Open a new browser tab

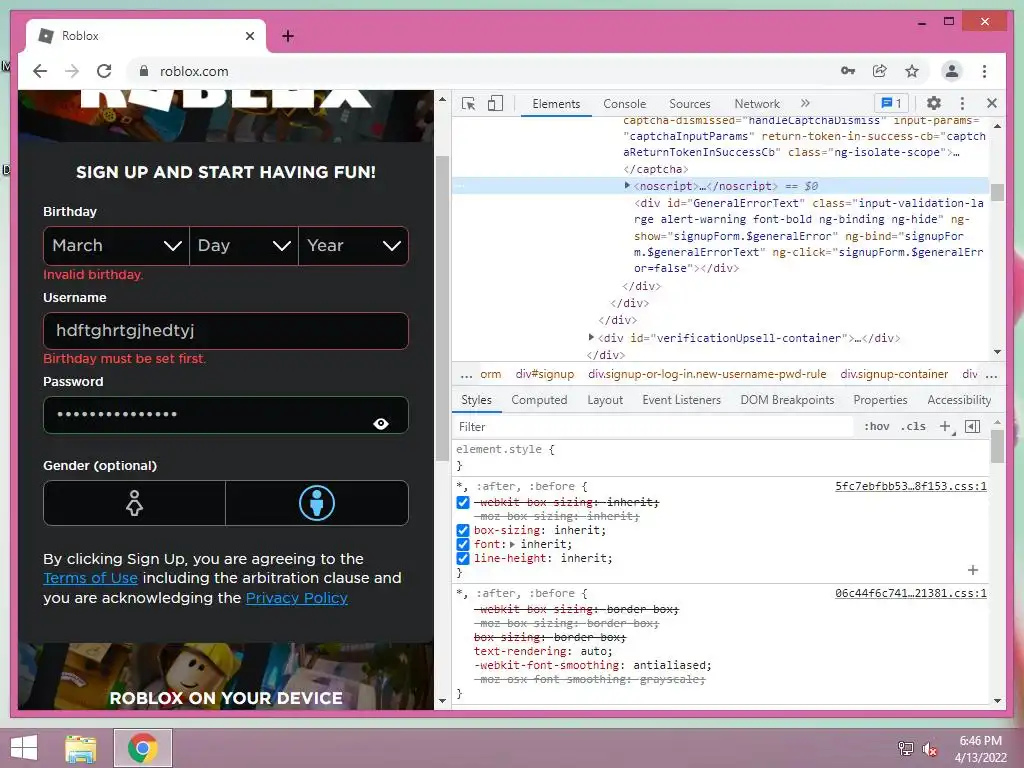pos(287,36)
